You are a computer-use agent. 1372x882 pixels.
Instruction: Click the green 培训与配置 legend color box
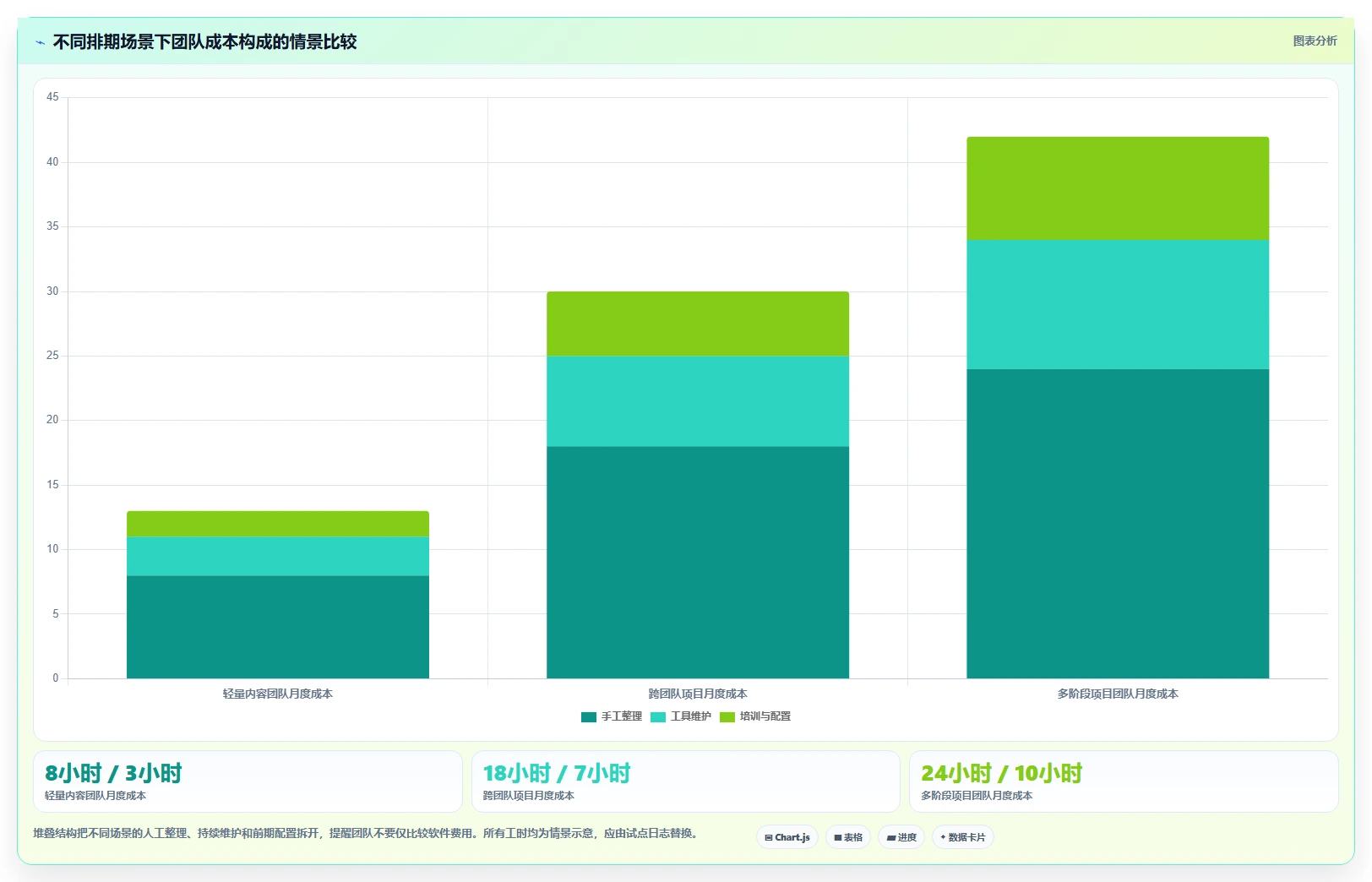tap(727, 717)
